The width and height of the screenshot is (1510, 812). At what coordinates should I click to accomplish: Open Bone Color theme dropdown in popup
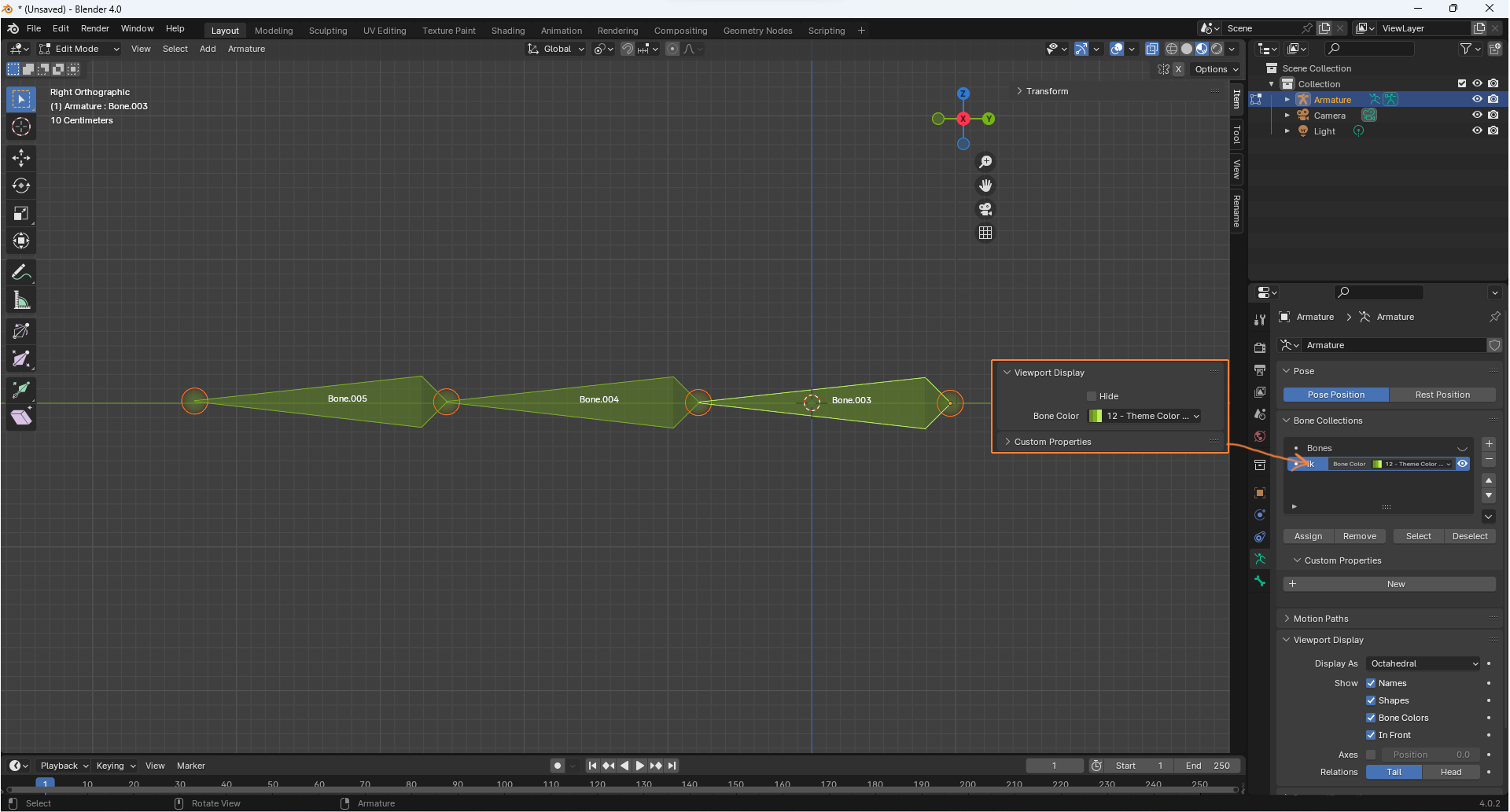tap(1144, 416)
